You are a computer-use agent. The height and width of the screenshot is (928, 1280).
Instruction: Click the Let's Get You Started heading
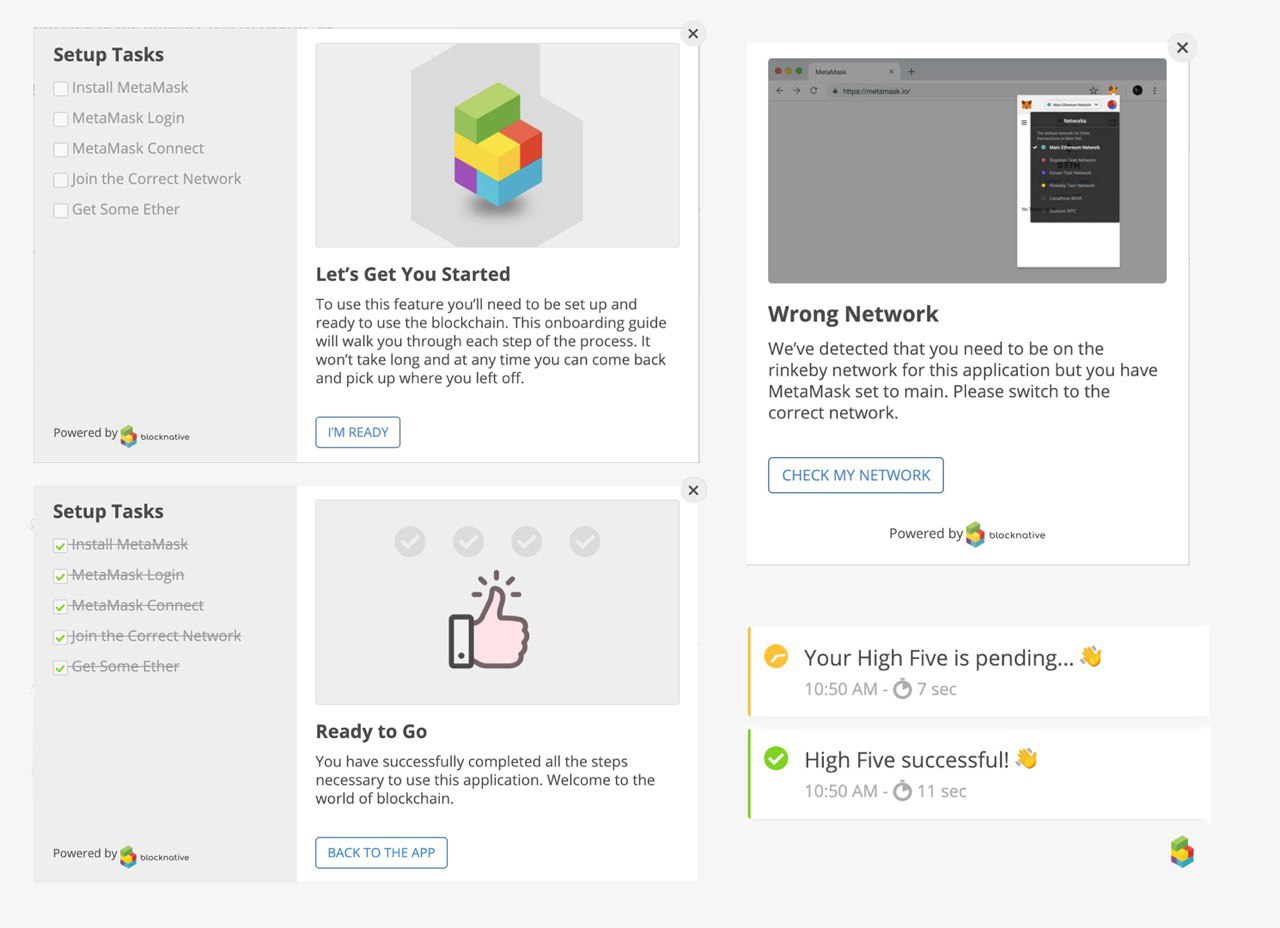coord(413,274)
